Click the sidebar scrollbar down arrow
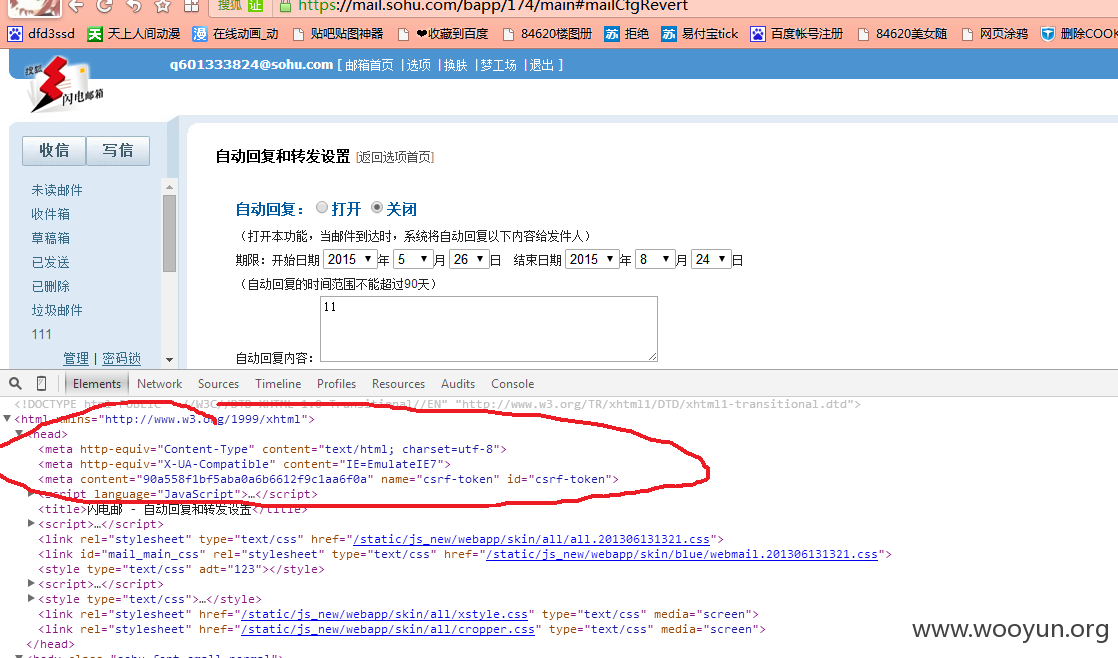This screenshot has height=658, width=1118. click(x=169, y=359)
